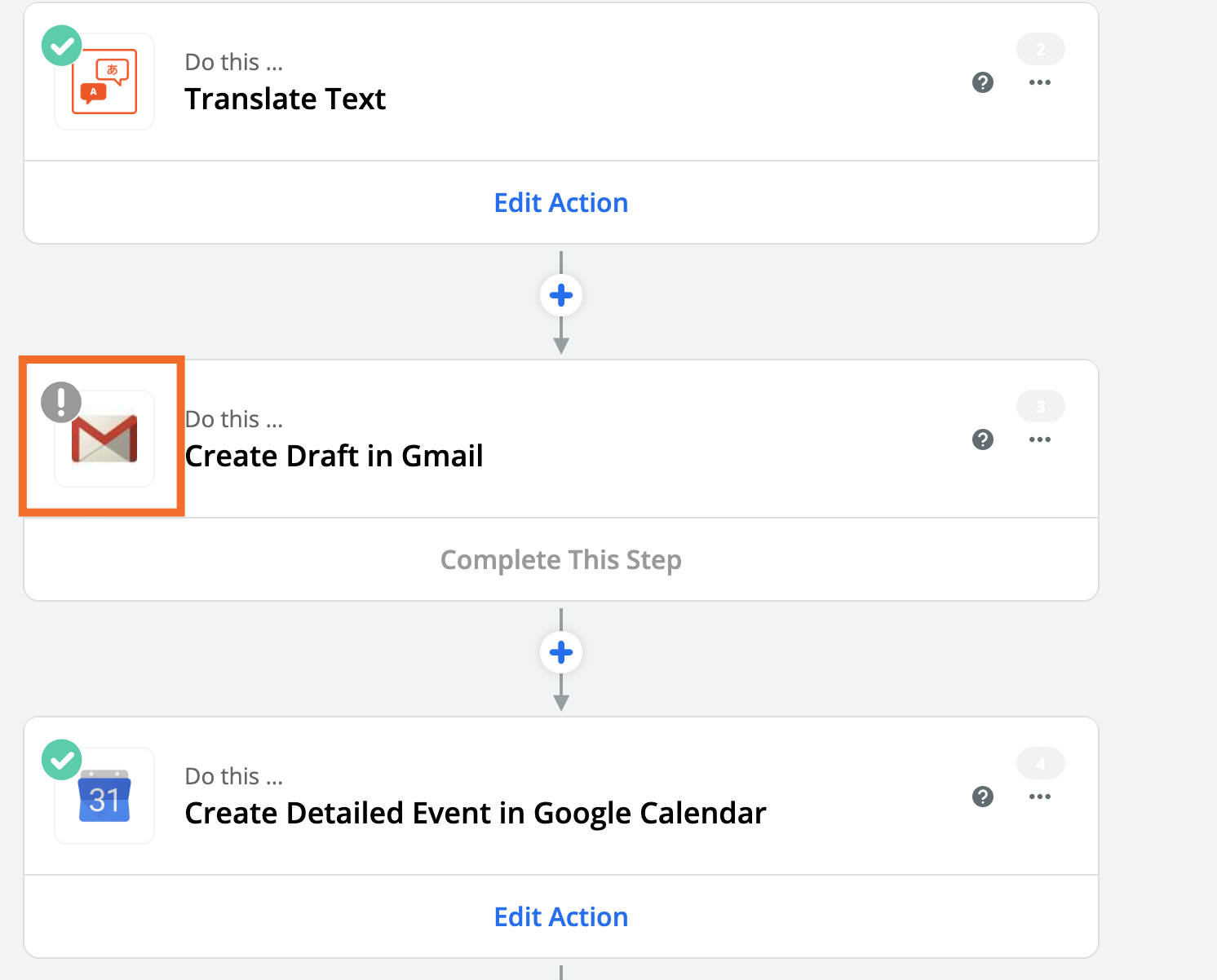Click green checkmark on Google Calendar step
1217x980 pixels.
tap(62, 760)
